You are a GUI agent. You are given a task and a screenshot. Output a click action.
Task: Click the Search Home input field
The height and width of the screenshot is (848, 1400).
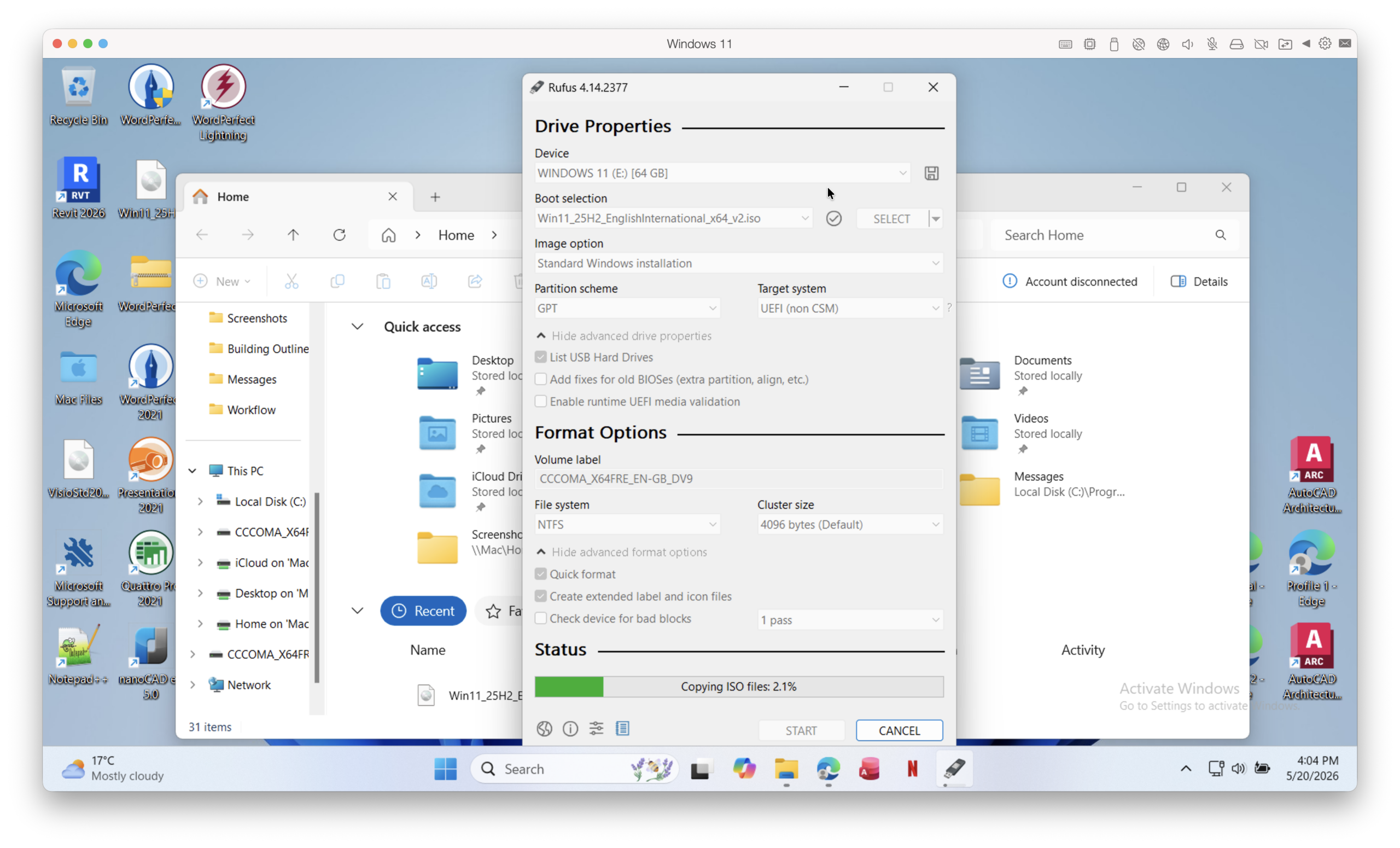pos(1113,235)
